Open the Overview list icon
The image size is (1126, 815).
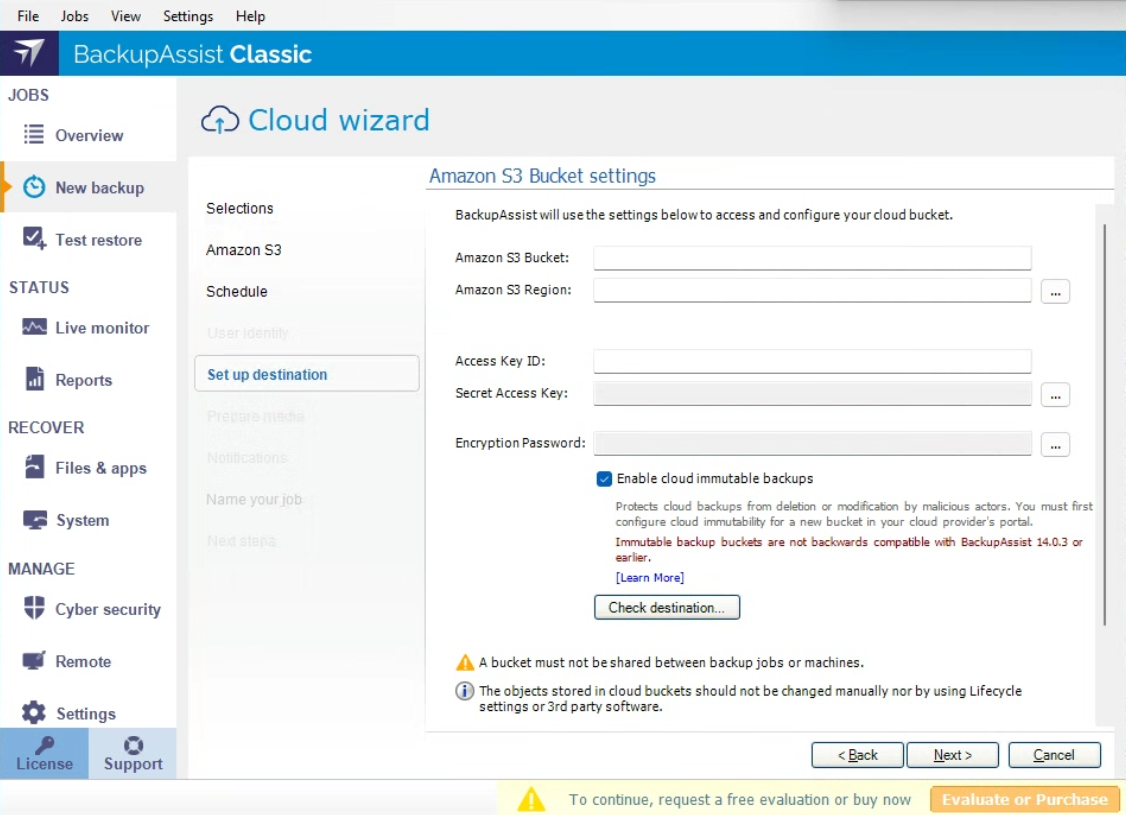[x=34, y=135]
